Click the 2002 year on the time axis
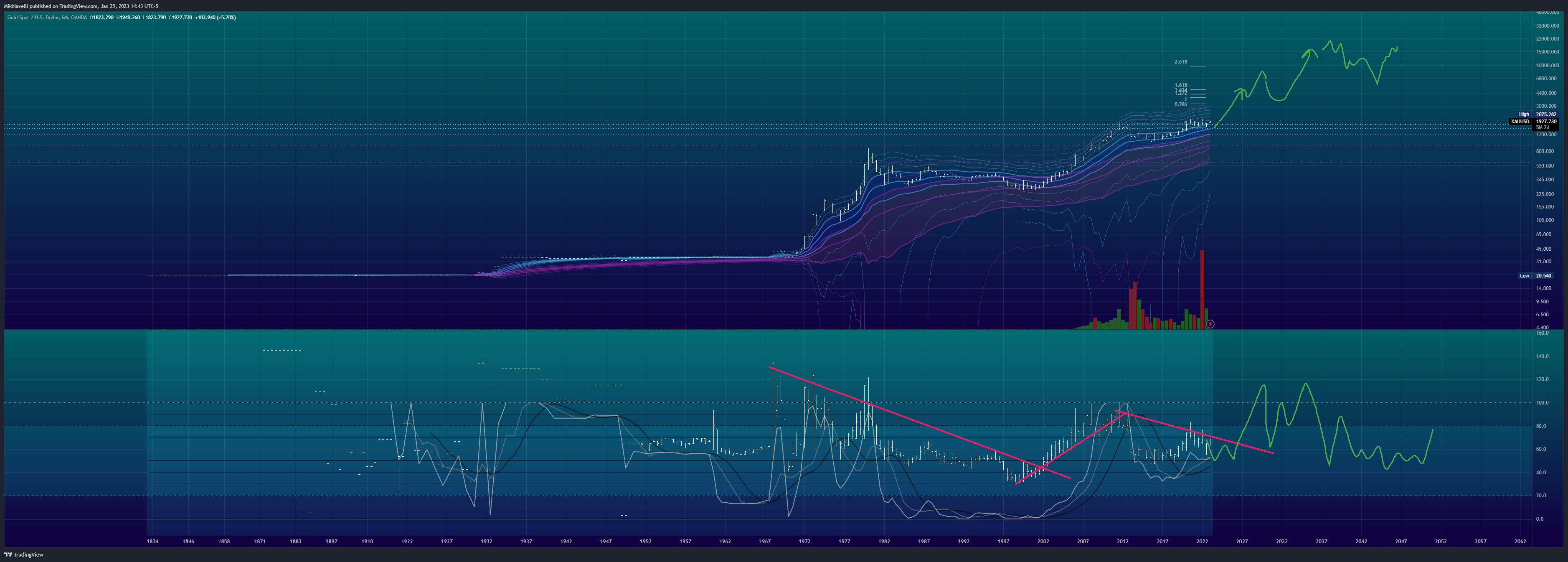The height and width of the screenshot is (562, 1568). click(x=1043, y=541)
